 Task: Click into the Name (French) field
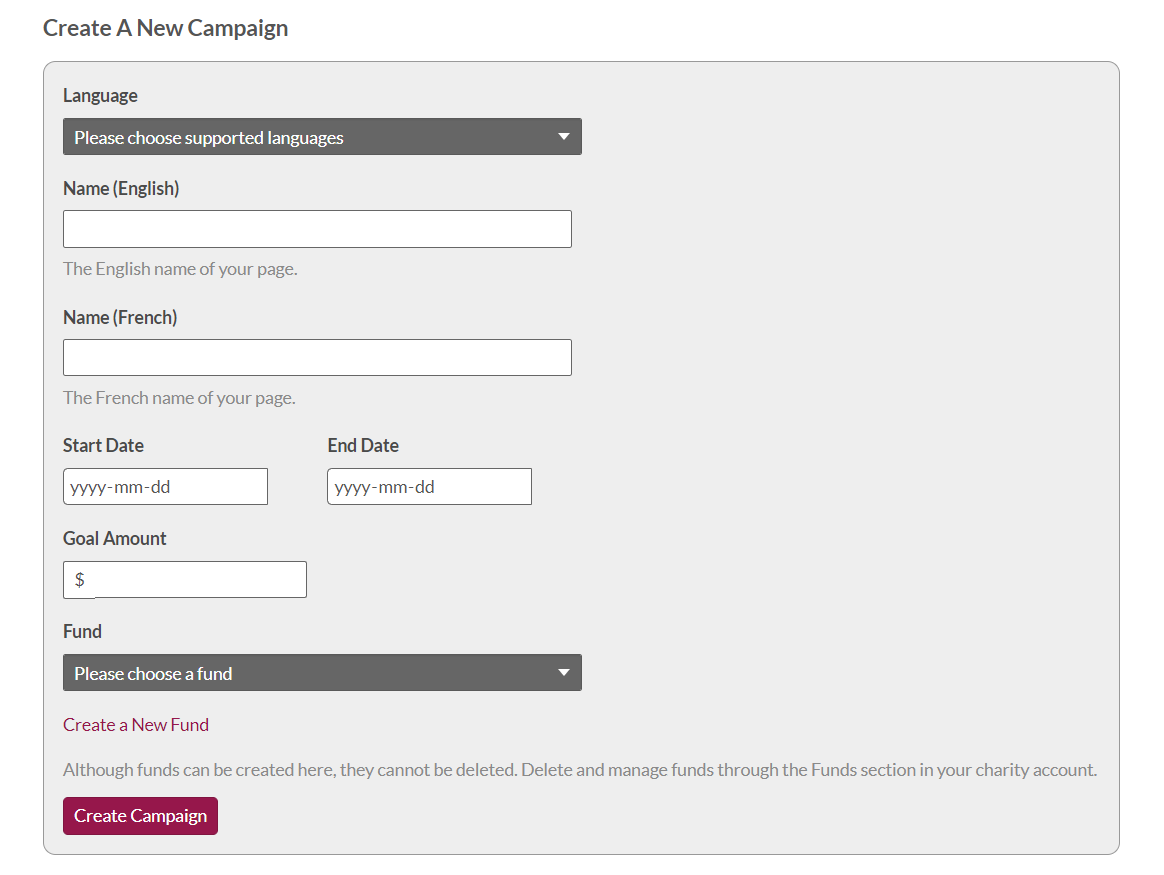tap(317, 358)
